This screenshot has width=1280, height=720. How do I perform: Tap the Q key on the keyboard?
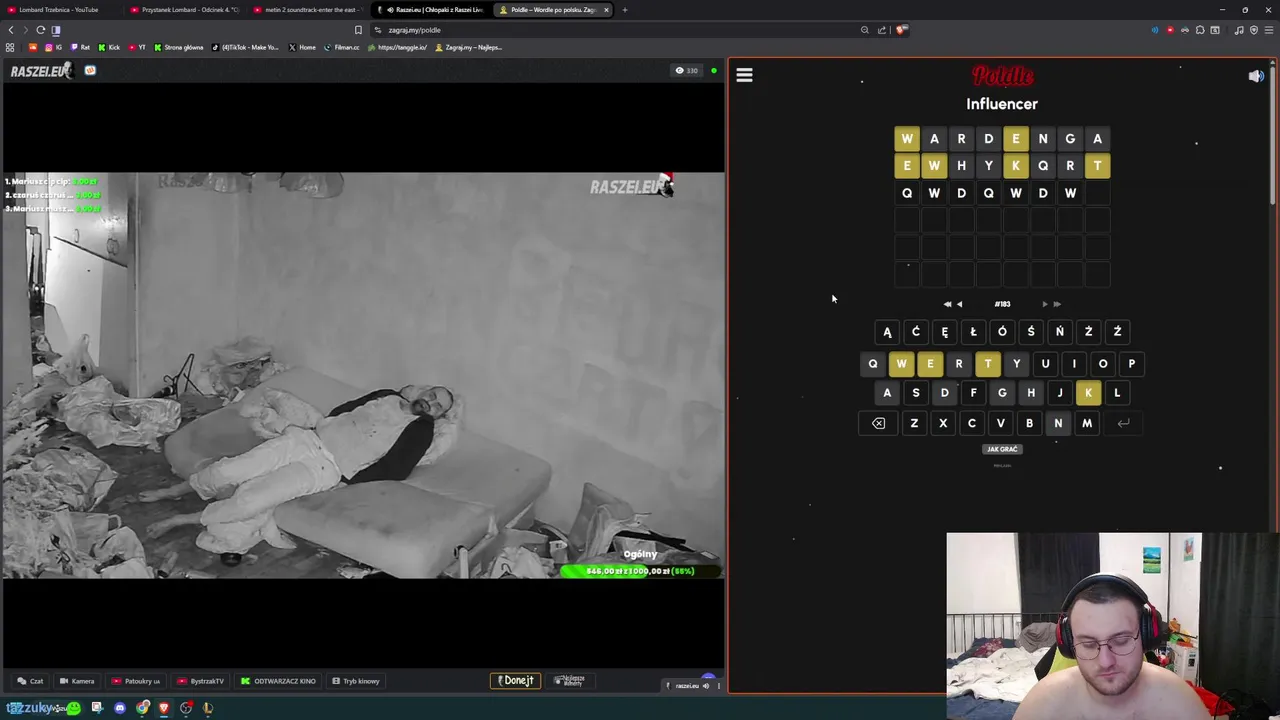pos(872,364)
